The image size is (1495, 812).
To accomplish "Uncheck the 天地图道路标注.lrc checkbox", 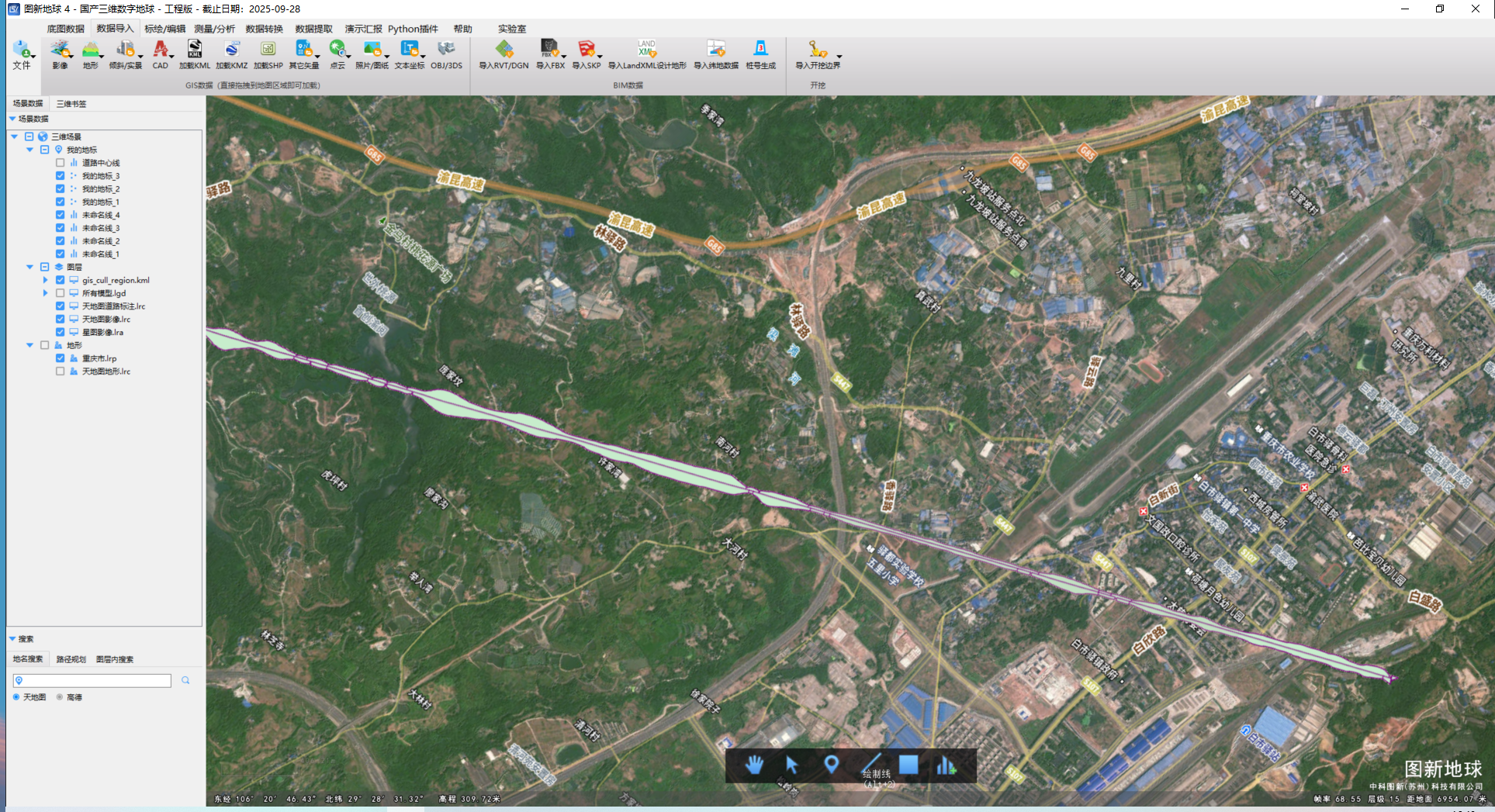I will (61, 306).
